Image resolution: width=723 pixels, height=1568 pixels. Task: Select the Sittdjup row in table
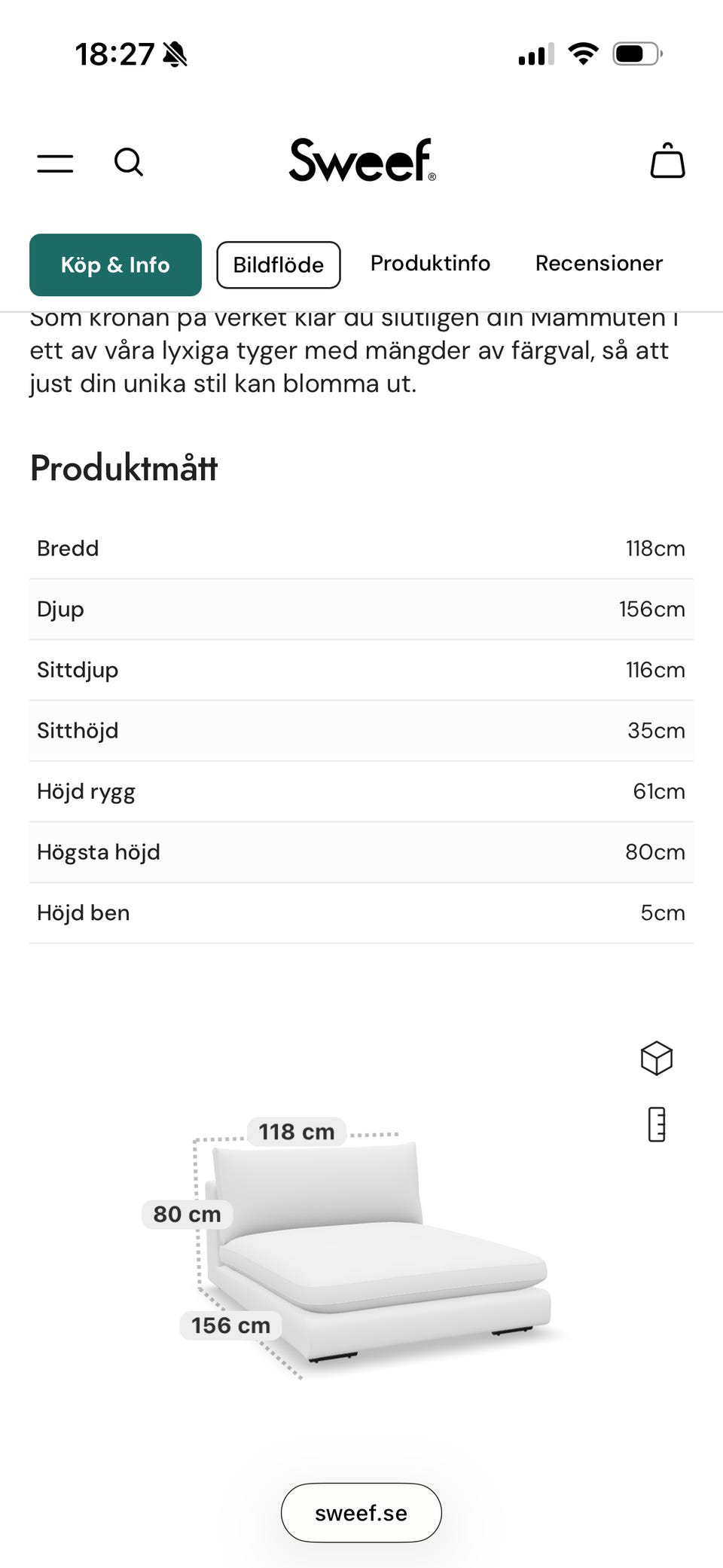[361, 670]
